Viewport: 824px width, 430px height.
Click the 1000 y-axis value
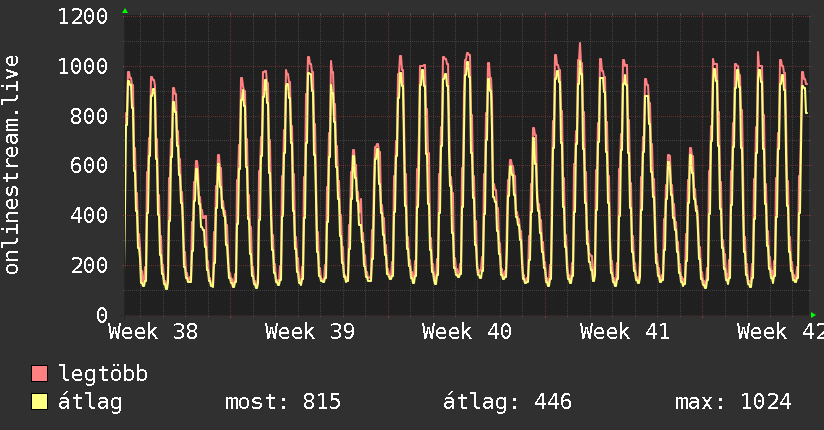(83, 67)
